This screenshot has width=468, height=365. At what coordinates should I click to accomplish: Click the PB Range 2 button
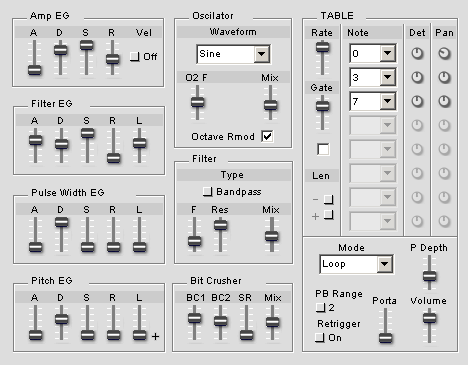click(x=321, y=307)
